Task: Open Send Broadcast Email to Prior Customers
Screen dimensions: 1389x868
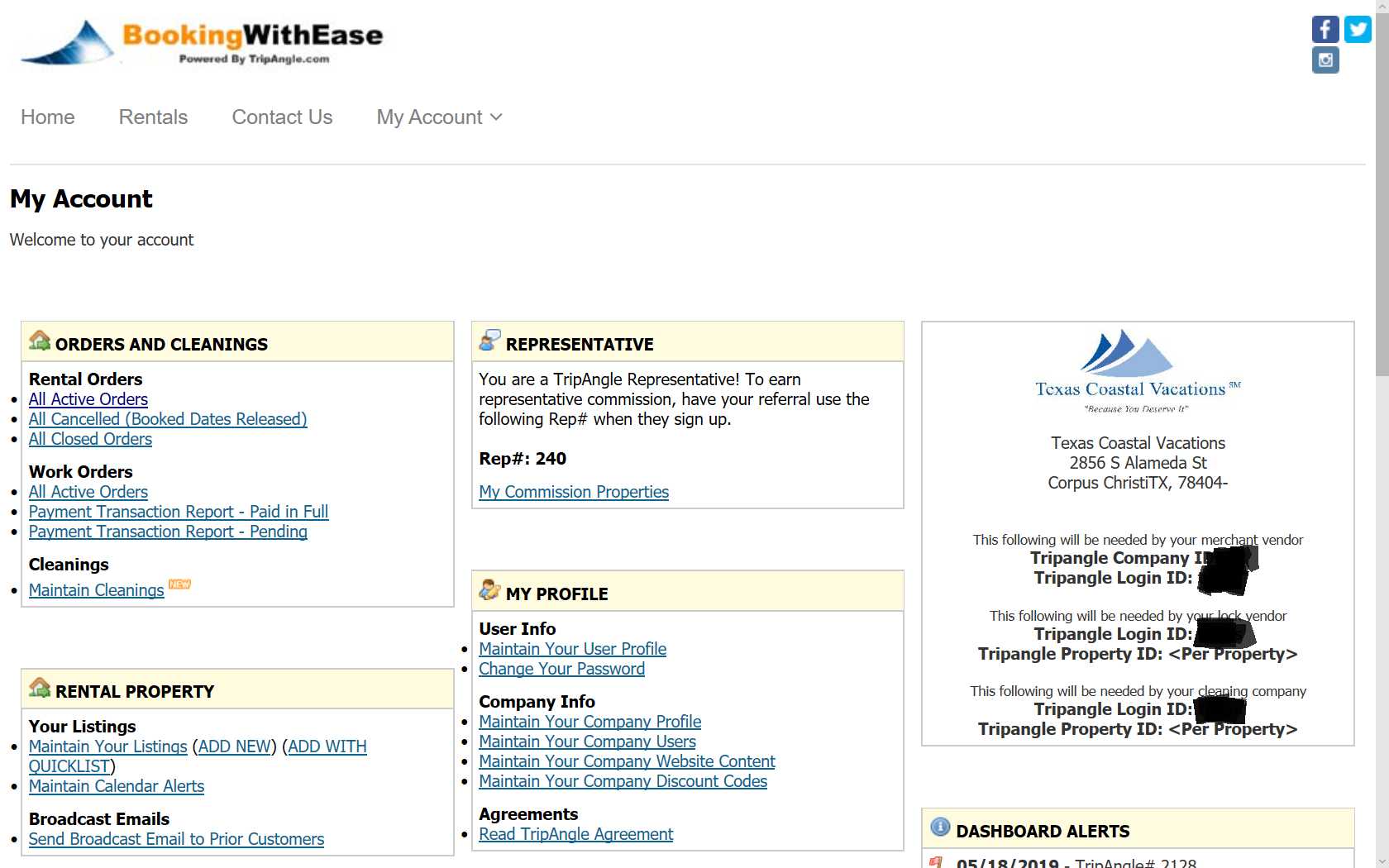Action: (x=176, y=839)
